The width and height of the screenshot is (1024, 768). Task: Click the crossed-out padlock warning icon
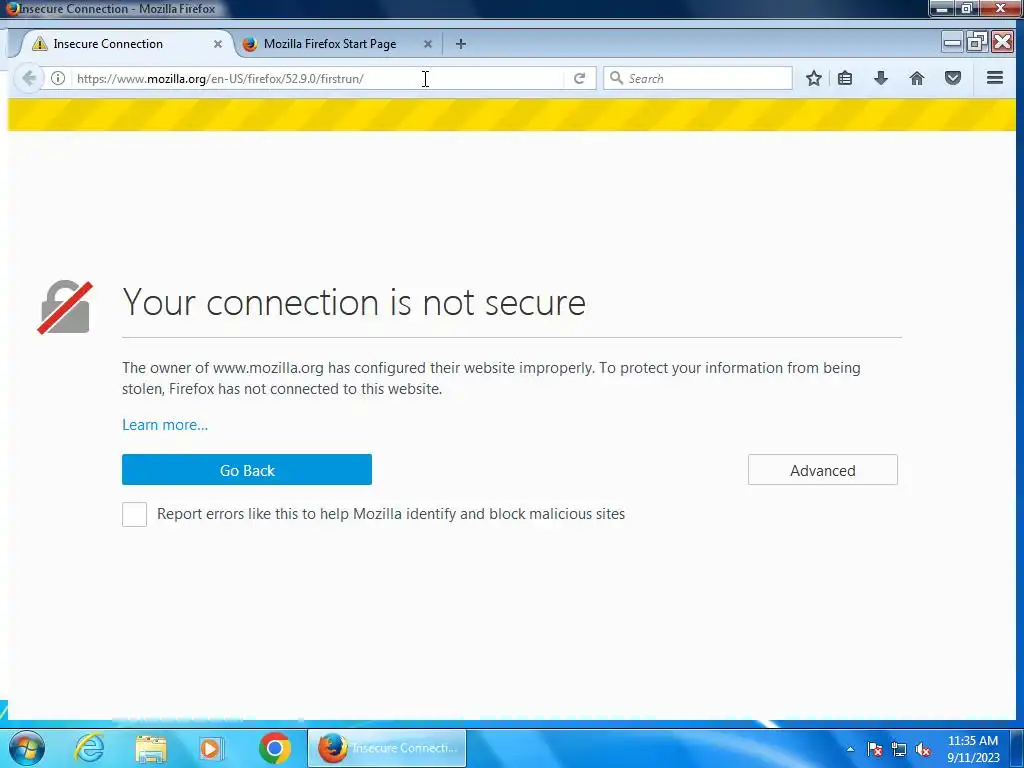65,307
